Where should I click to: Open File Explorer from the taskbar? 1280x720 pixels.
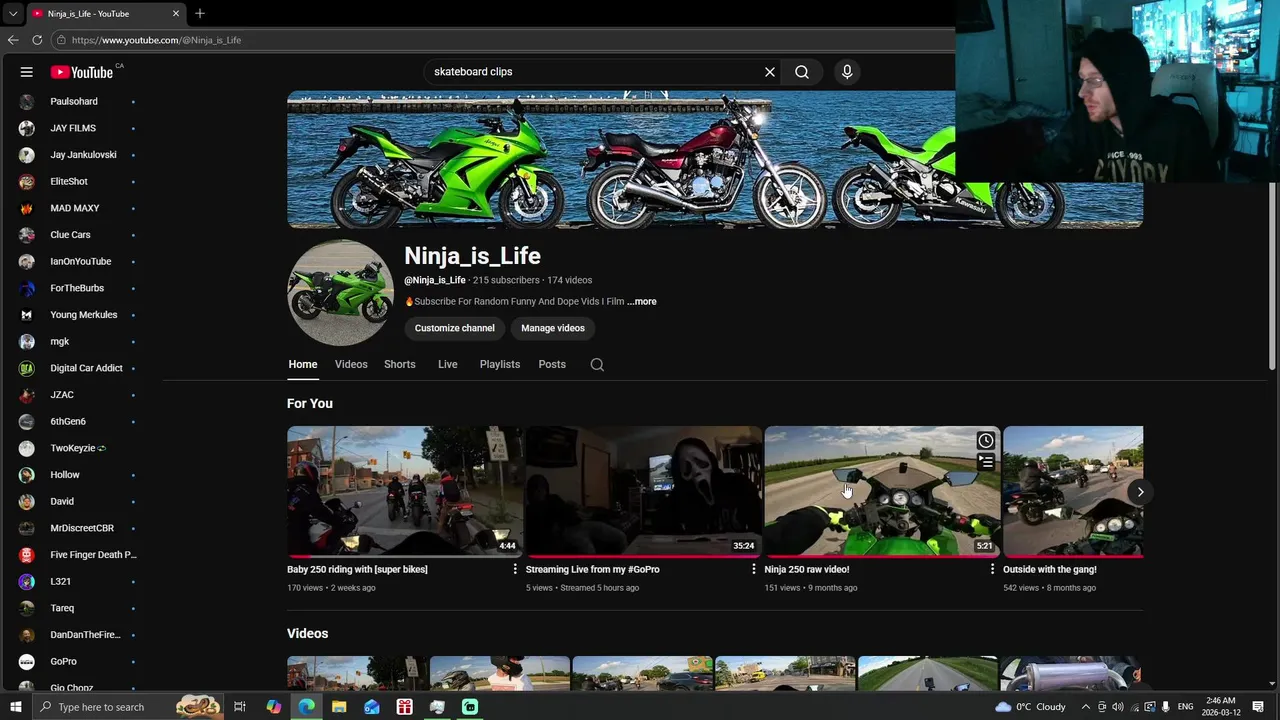coord(339,707)
